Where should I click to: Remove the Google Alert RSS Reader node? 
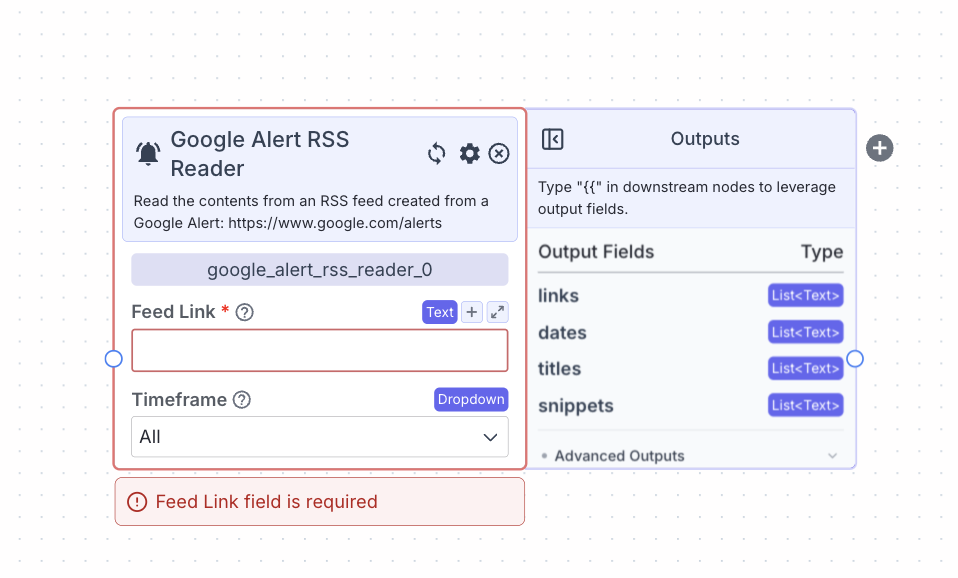498,154
